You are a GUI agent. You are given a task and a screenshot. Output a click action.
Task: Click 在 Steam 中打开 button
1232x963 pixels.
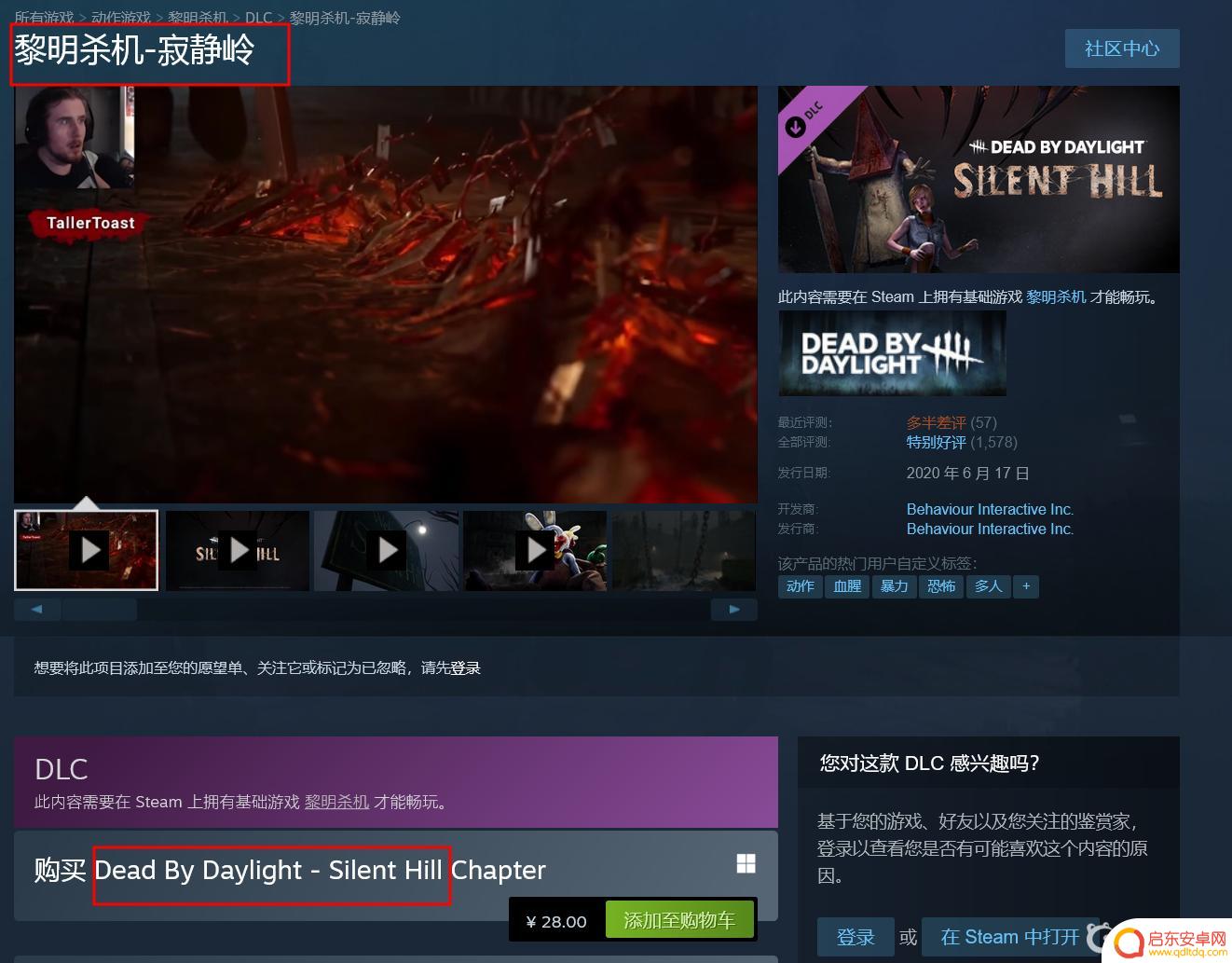[x=1010, y=937]
